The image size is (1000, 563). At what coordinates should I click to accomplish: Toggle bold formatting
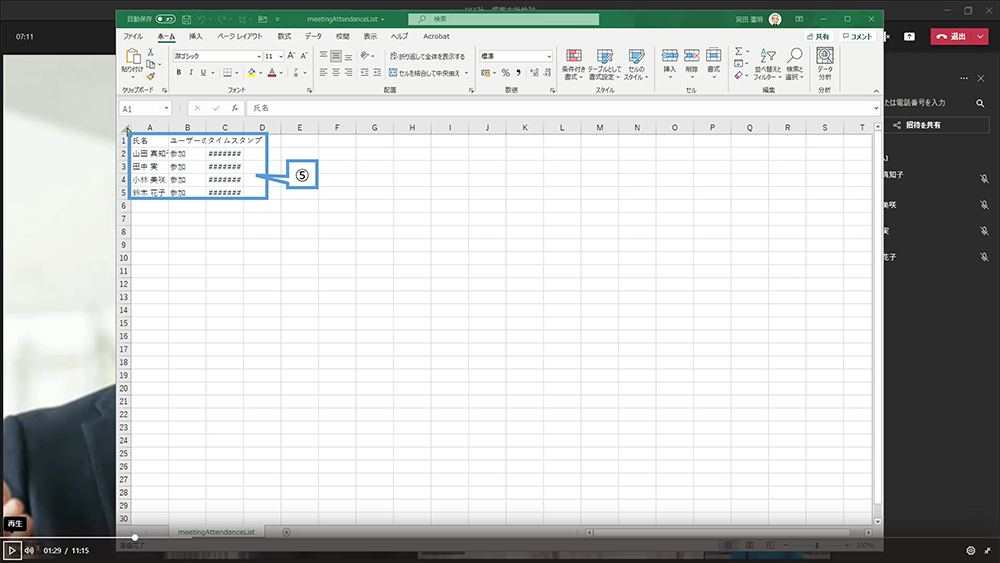[179, 73]
